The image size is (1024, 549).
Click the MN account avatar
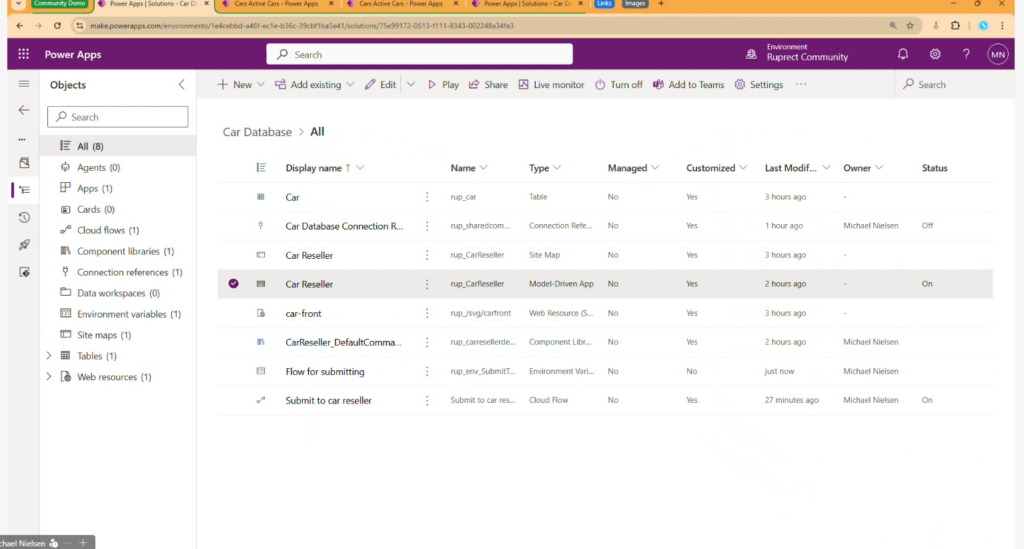(997, 54)
